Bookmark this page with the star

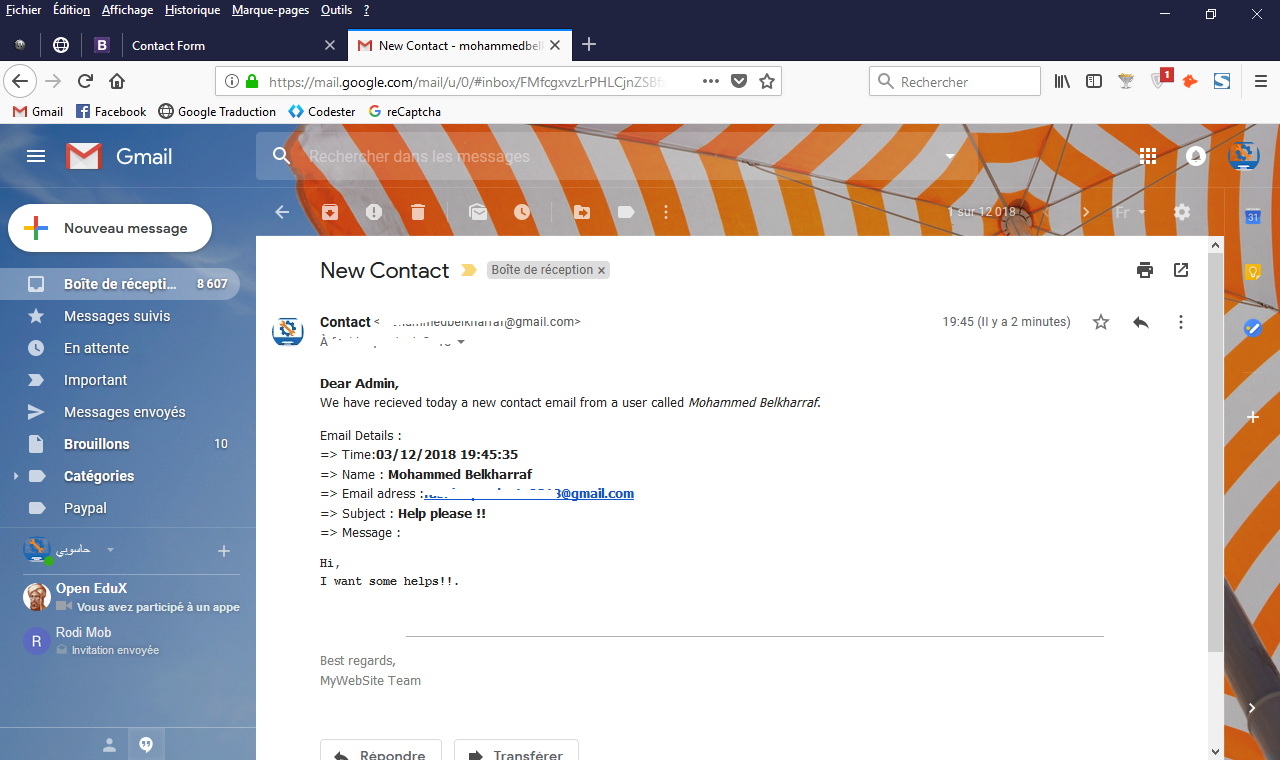767,82
